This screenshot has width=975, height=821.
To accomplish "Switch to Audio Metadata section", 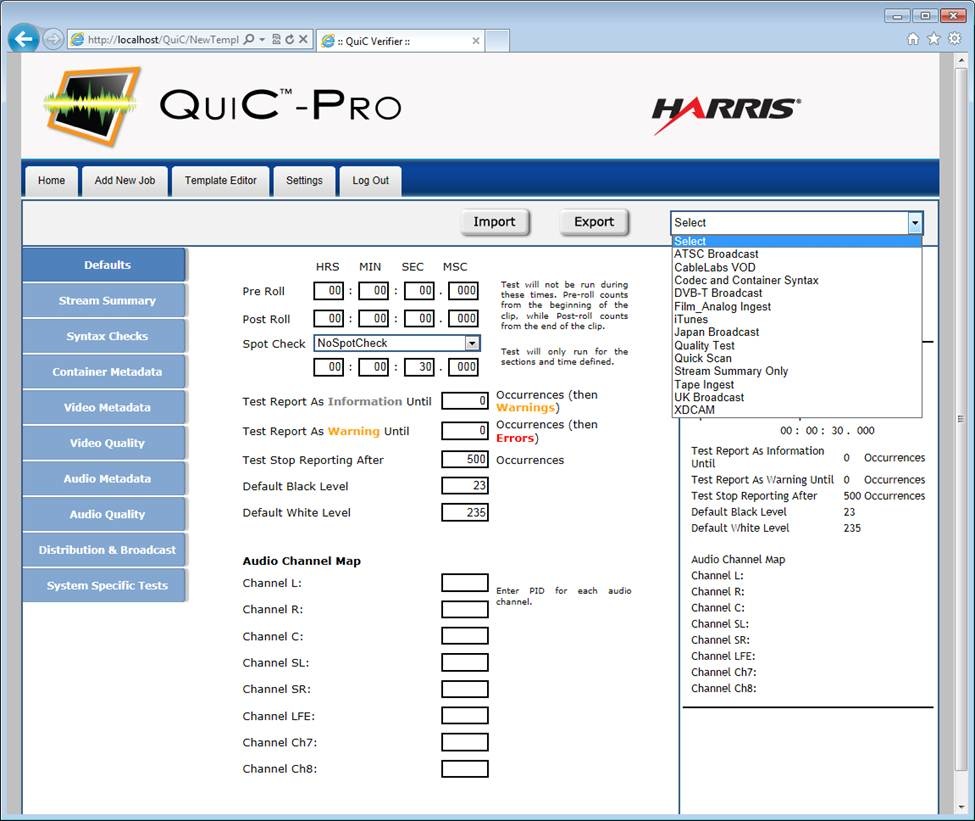I will [106, 479].
